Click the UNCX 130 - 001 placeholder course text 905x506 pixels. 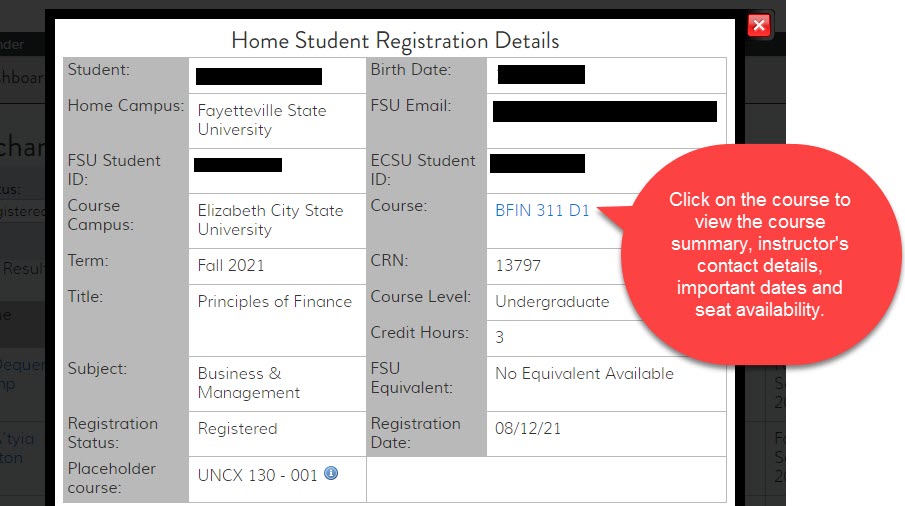click(x=257, y=475)
